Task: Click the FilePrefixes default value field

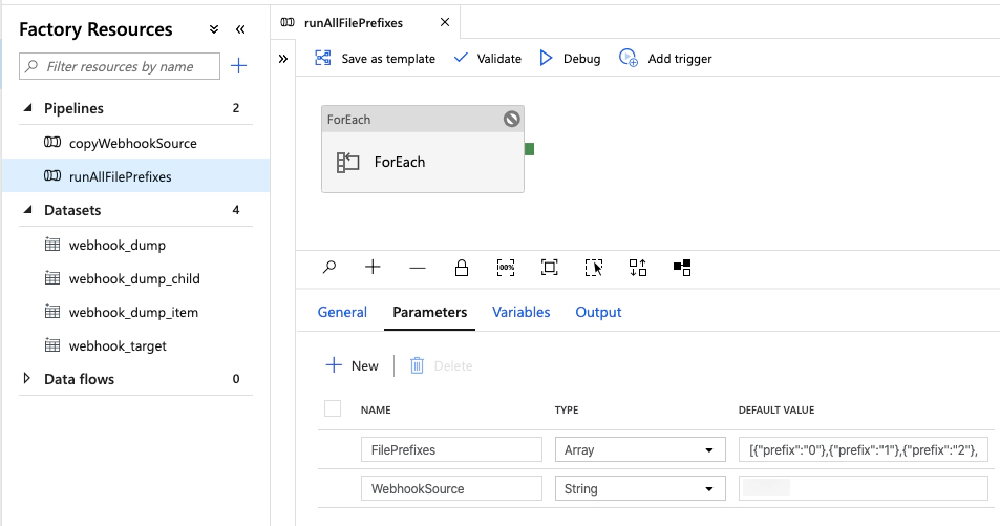Action: click(x=863, y=449)
